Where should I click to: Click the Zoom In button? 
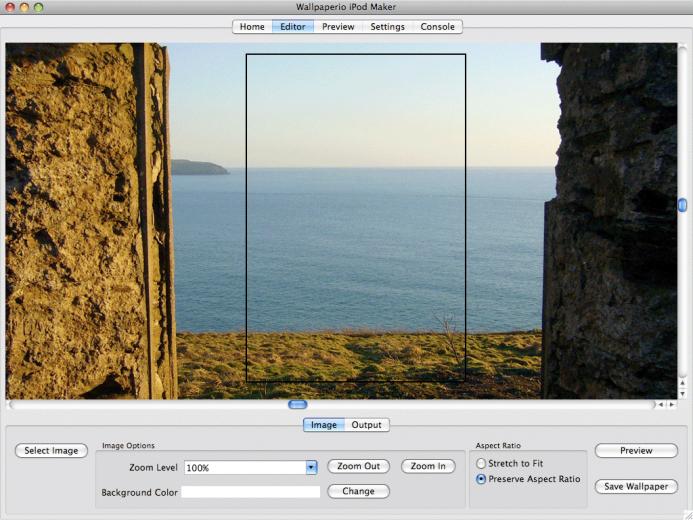(x=428, y=466)
